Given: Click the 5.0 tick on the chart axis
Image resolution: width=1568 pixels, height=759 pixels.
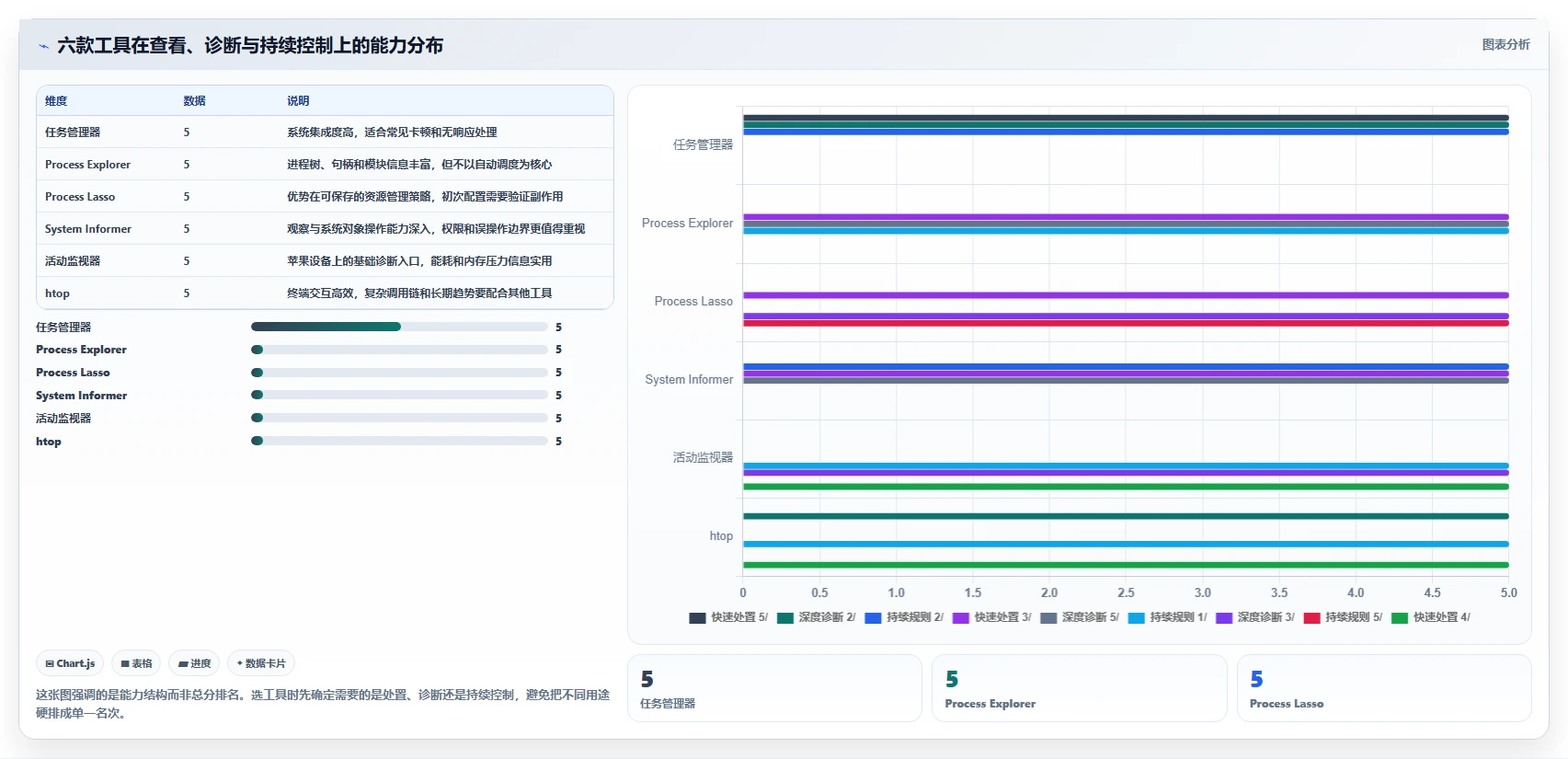Looking at the screenshot, I should tap(1509, 593).
